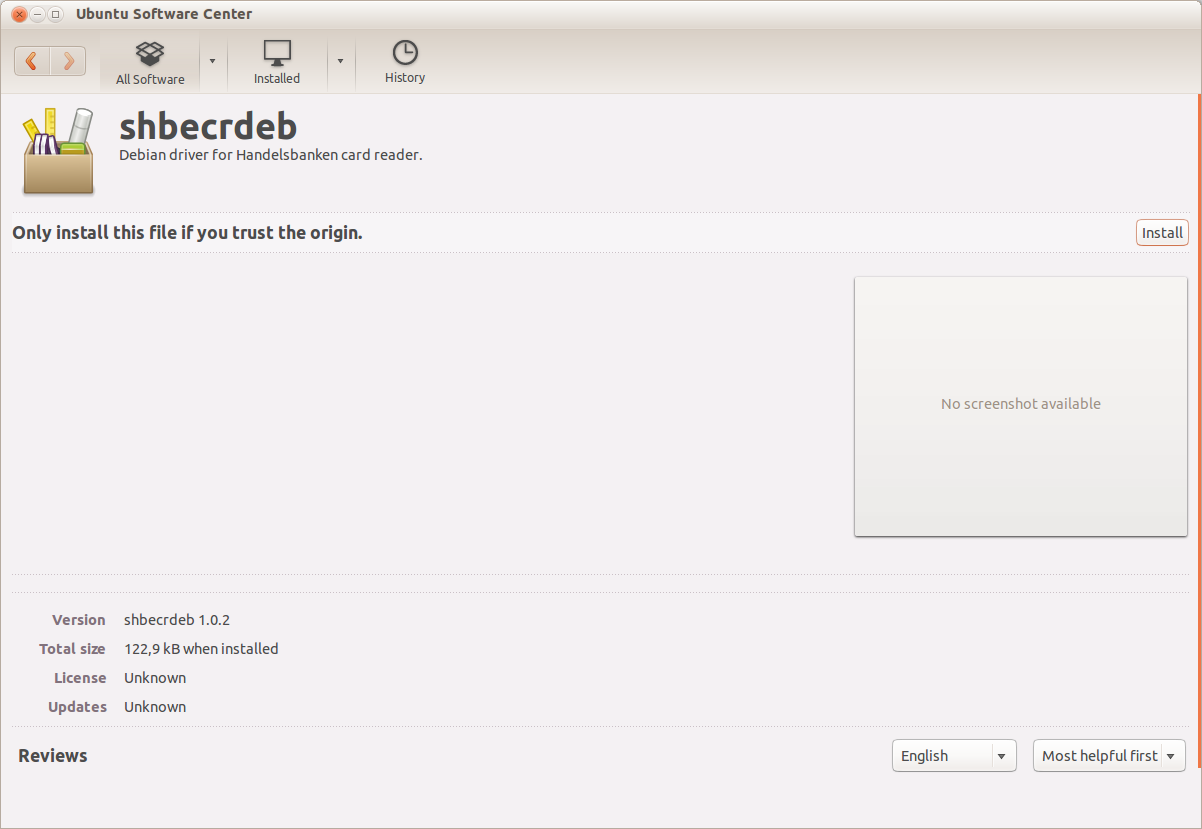Click the No screenshot available placeholder
The width and height of the screenshot is (1202, 829).
[x=1021, y=406]
